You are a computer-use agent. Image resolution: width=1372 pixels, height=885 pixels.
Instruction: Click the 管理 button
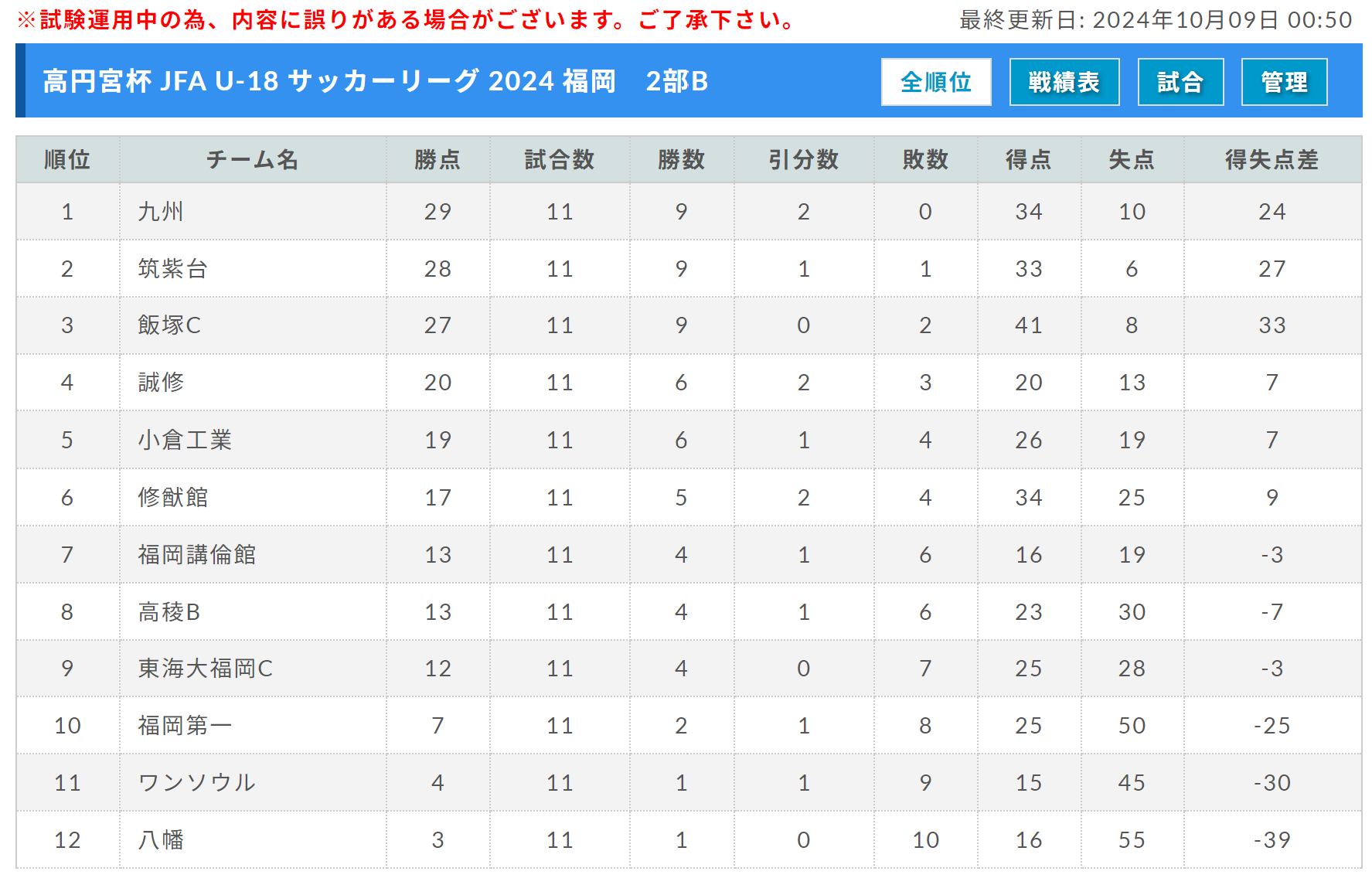[1284, 82]
